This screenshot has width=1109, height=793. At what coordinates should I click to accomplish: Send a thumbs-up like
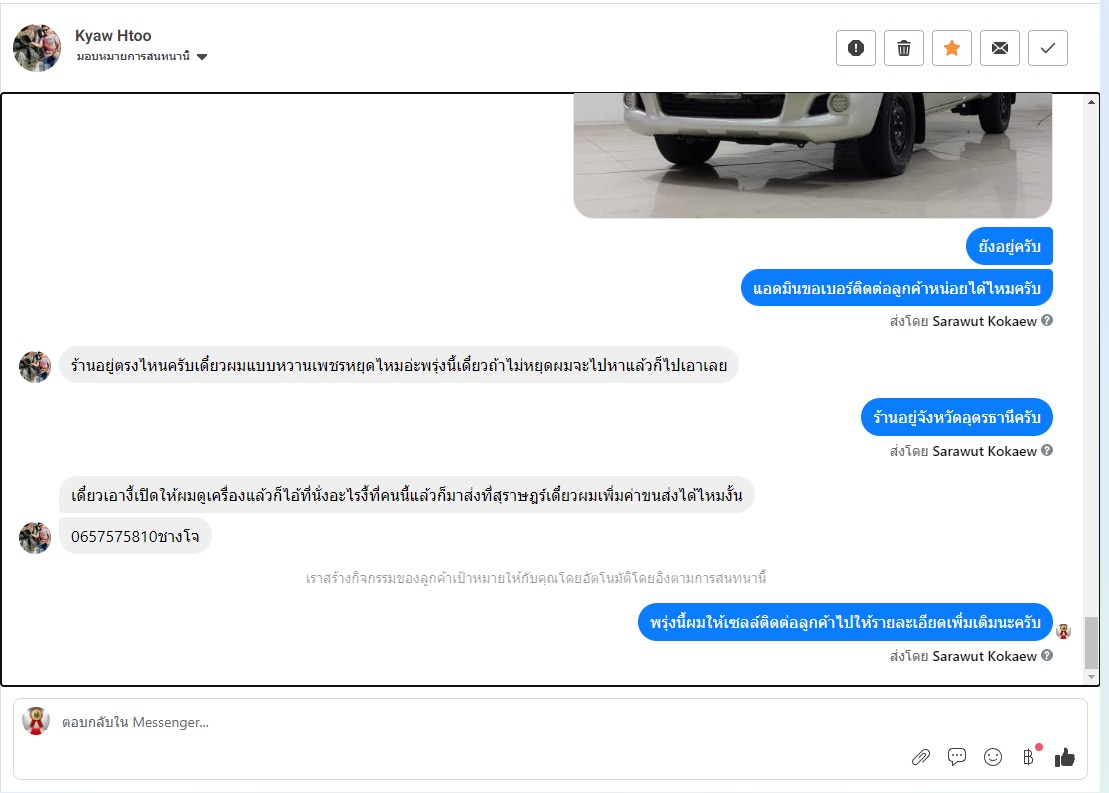1064,757
